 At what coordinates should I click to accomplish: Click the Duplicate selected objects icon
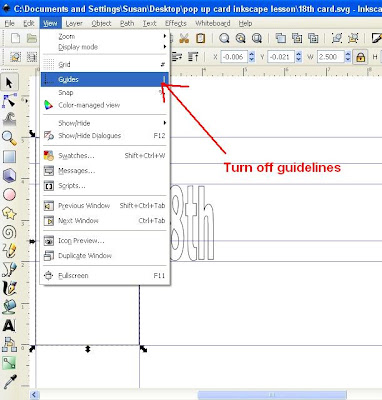(x=280, y=38)
